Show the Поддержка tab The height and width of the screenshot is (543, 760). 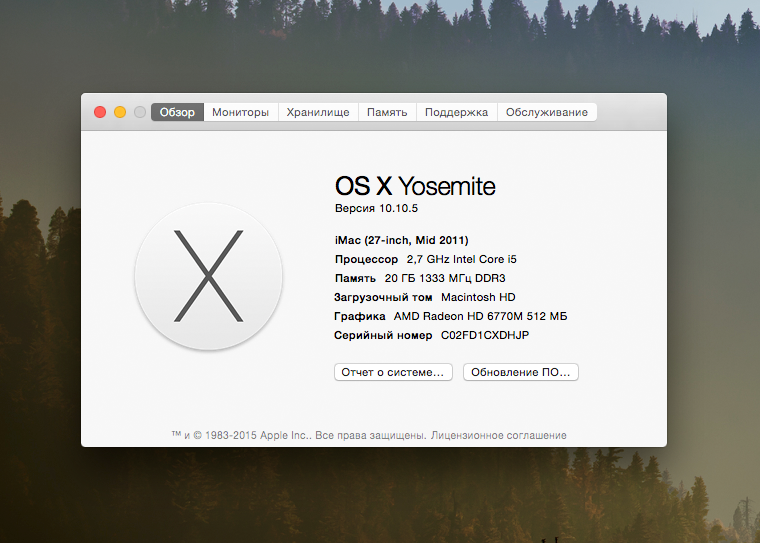pyautogui.click(x=456, y=113)
